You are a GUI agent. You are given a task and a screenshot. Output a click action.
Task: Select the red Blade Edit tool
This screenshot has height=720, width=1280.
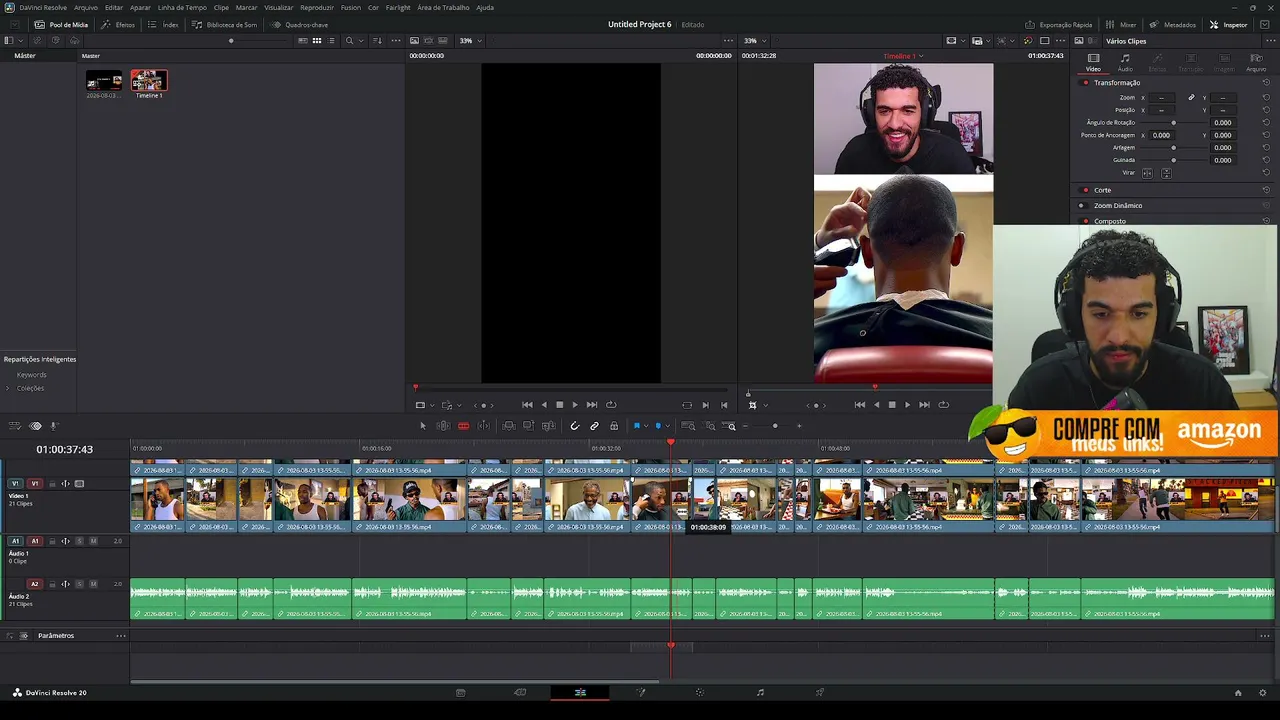tap(463, 426)
